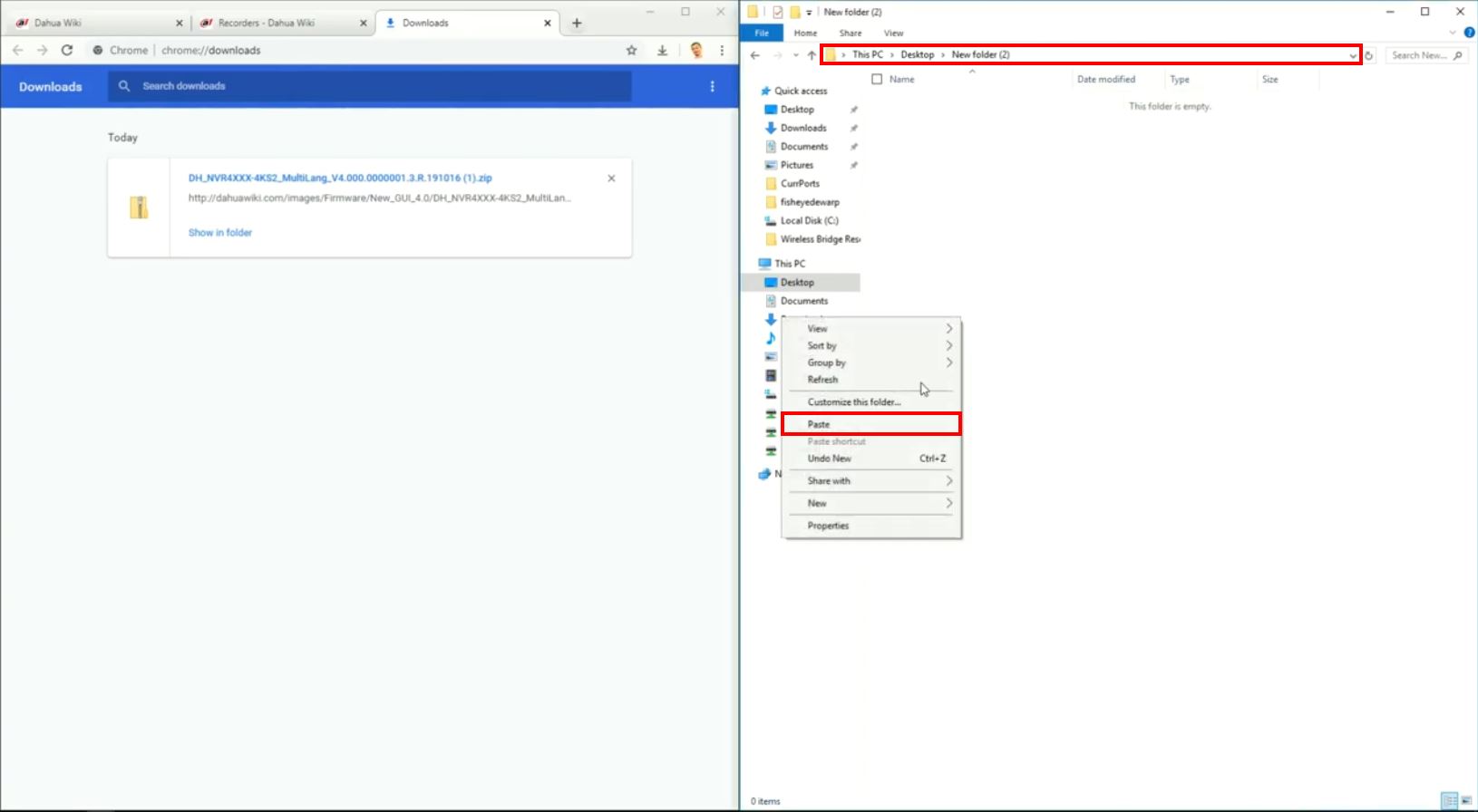The width and height of the screenshot is (1478, 812).
Task: Reload the Chrome downloads page
Action: (66, 51)
